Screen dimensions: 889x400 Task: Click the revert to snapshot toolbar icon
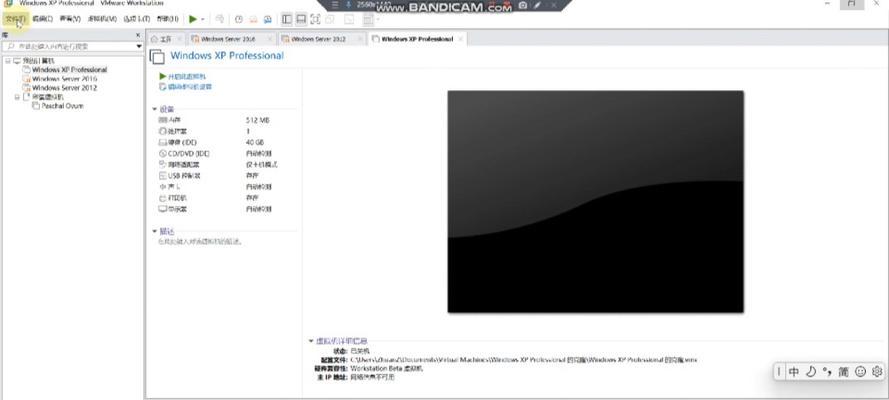tap(253, 19)
